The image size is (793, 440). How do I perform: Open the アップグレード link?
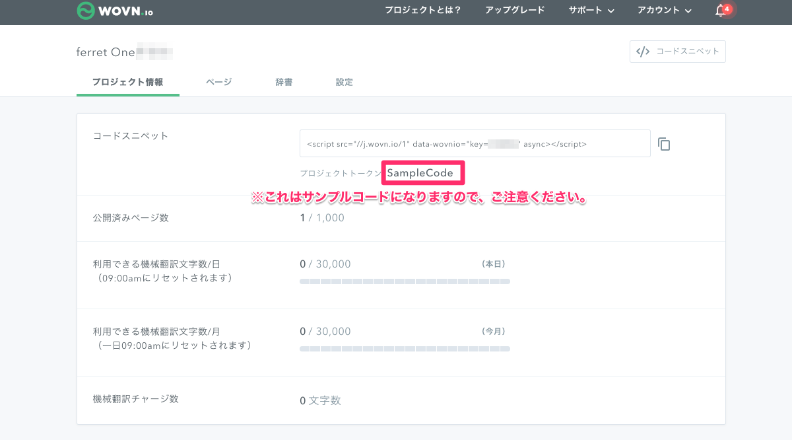(x=515, y=10)
